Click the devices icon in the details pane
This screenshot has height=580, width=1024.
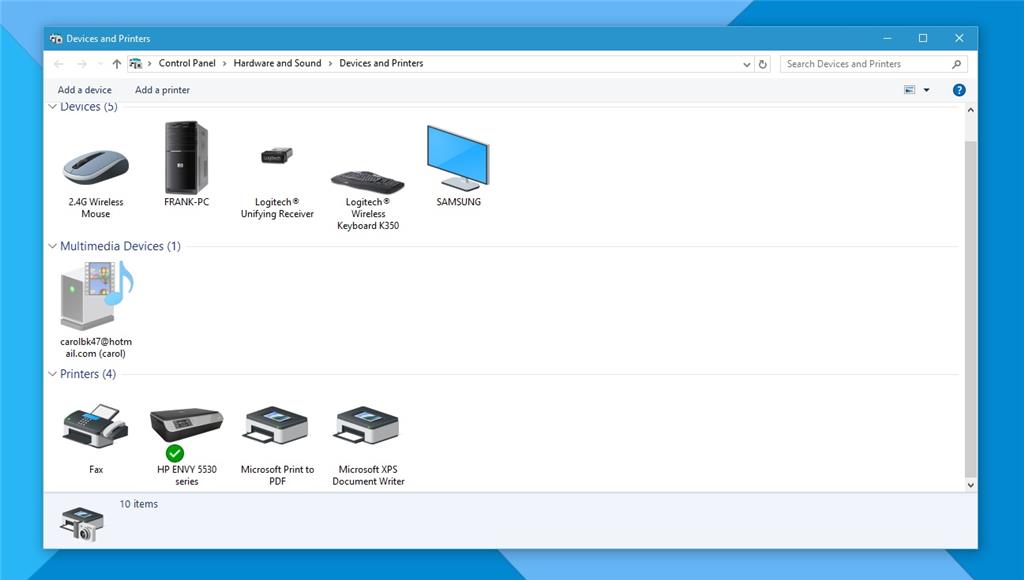click(82, 524)
